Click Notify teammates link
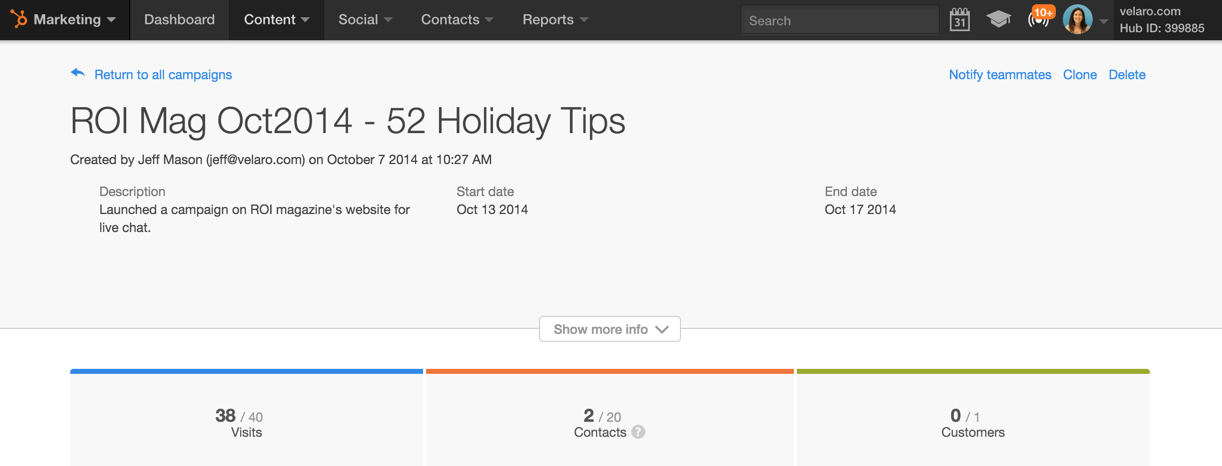Viewport: 1222px width, 466px height. tap(1000, 74)
